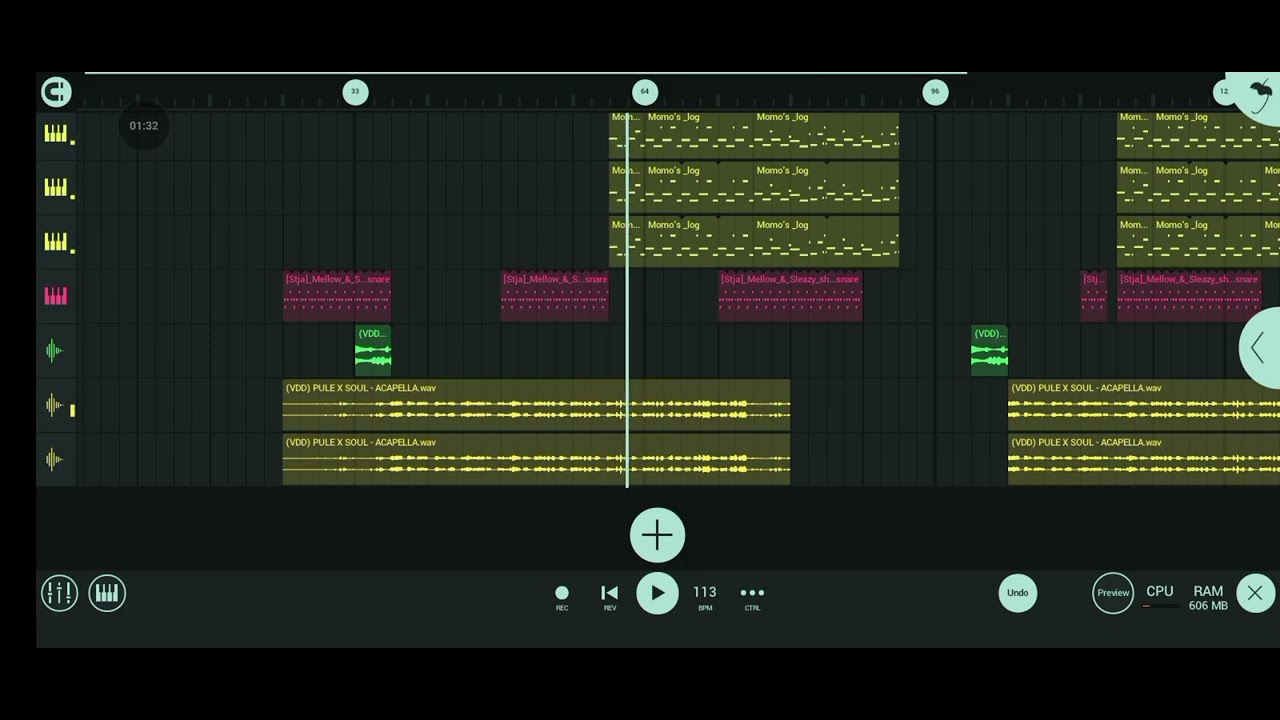The width and height of the screenshot is (1280, 720).
Task: Start playback with the Play button
Action: coord(657,593)
